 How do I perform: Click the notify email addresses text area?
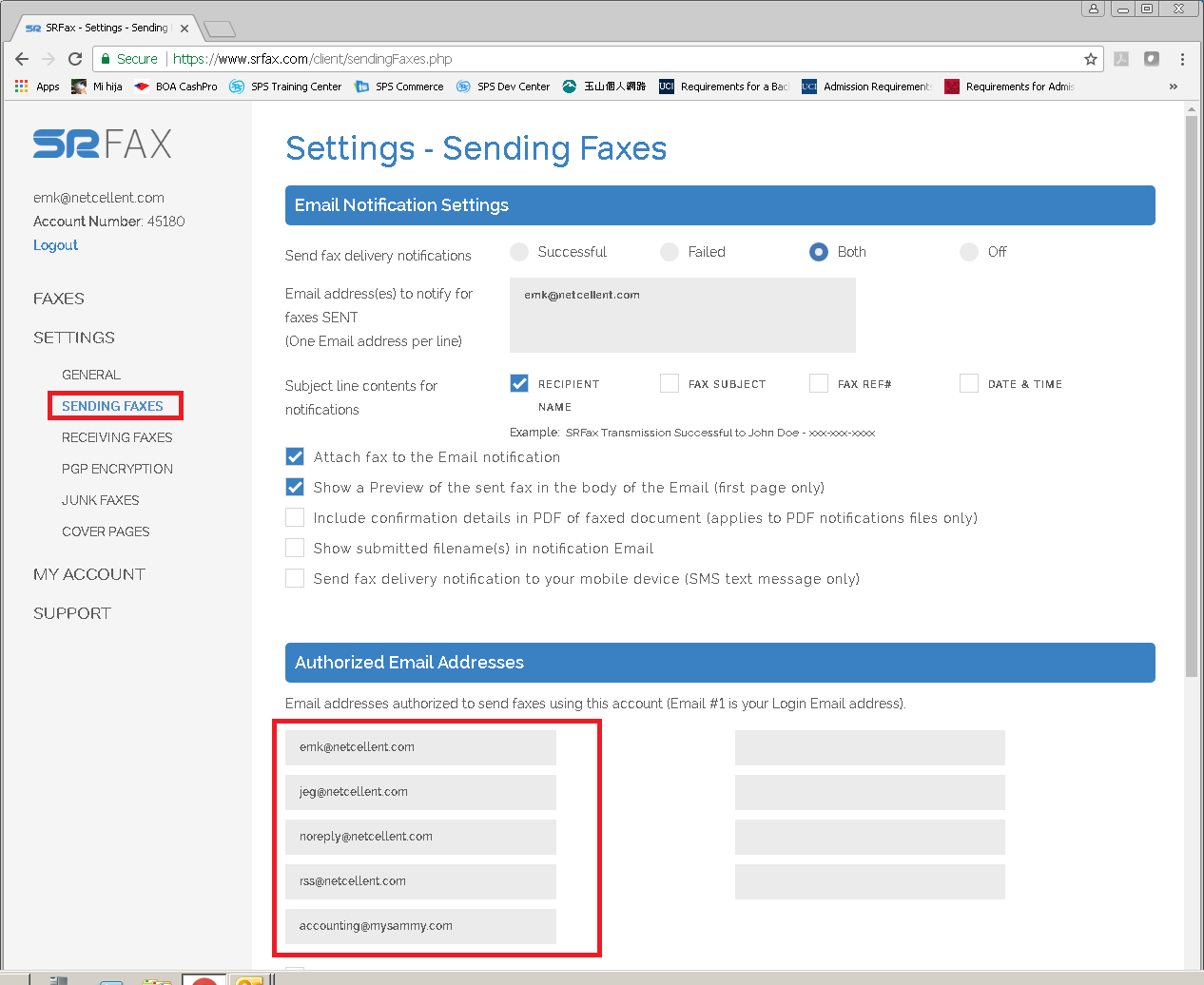click(x=683, y=315)
